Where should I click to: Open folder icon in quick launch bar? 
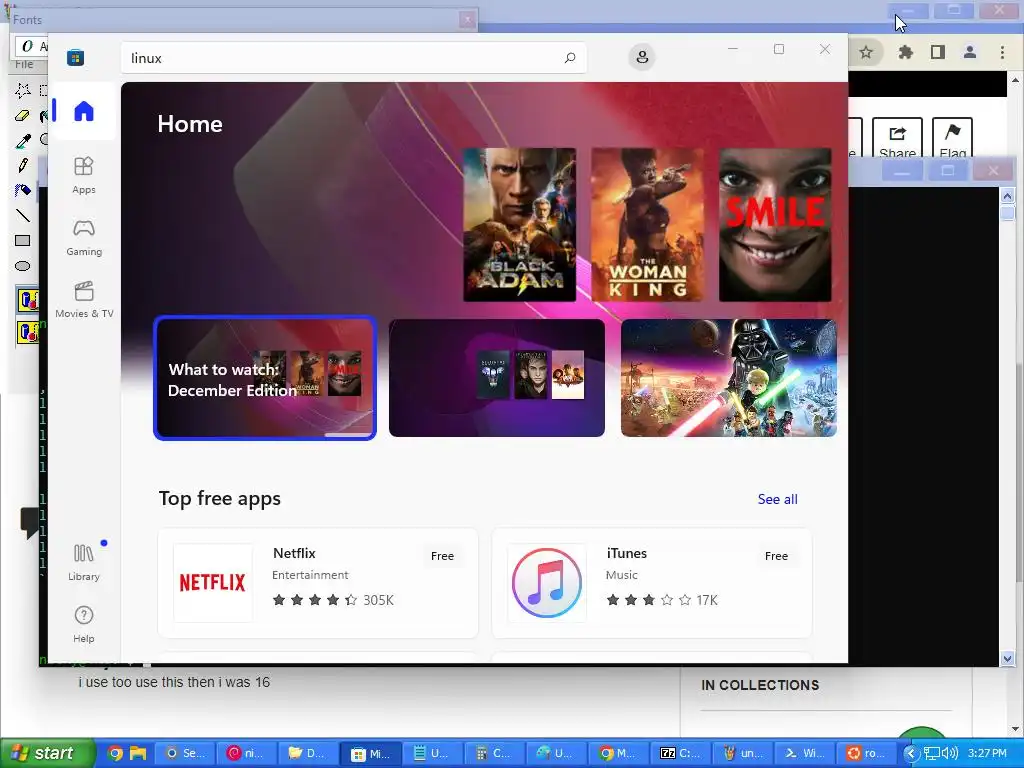pos(138,753)
